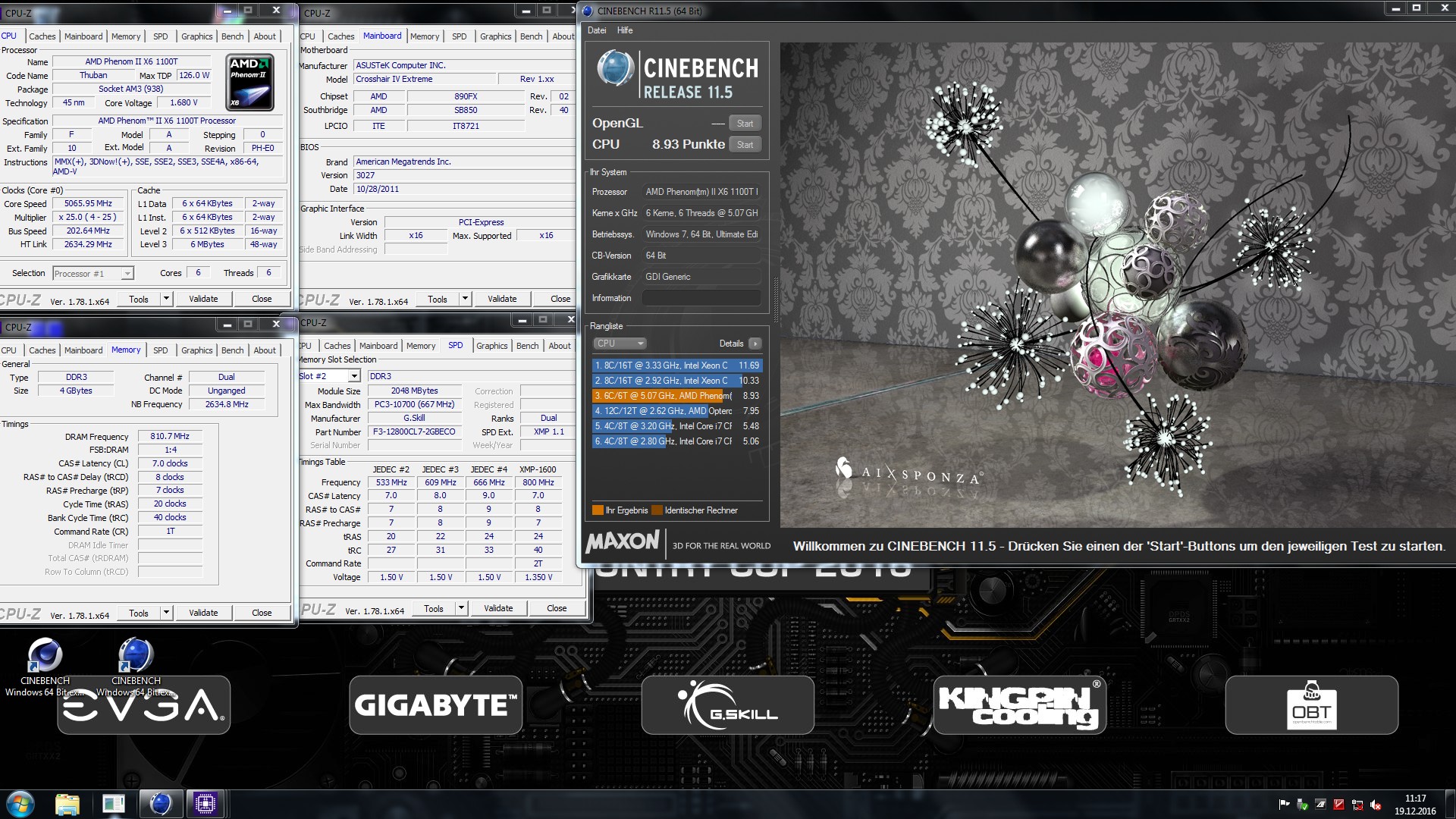Screen dimensions: 1456x819
Task: Click the rendered AIXSPONZA scene image
Action: click(x=1116, y=284)
